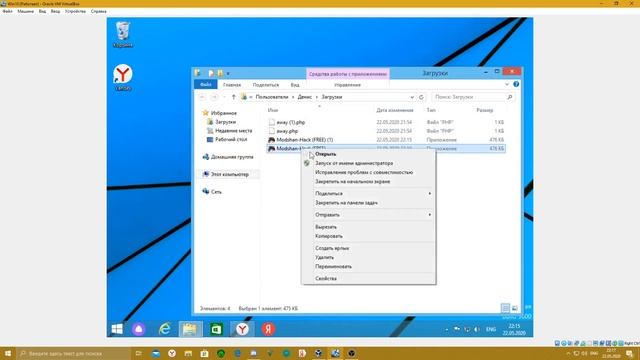This screenshot has height=360, width=640.
Task: Click the red Yandex search taskbar icon
Action: [x=268, y=329]
